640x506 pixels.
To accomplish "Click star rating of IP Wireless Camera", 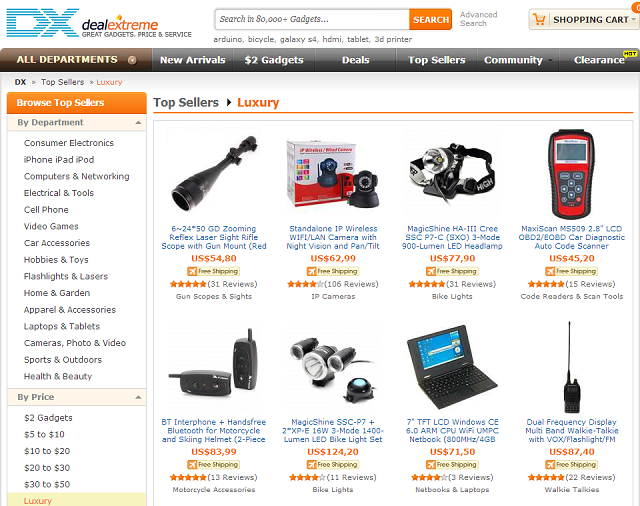I will tap(305, 284).
